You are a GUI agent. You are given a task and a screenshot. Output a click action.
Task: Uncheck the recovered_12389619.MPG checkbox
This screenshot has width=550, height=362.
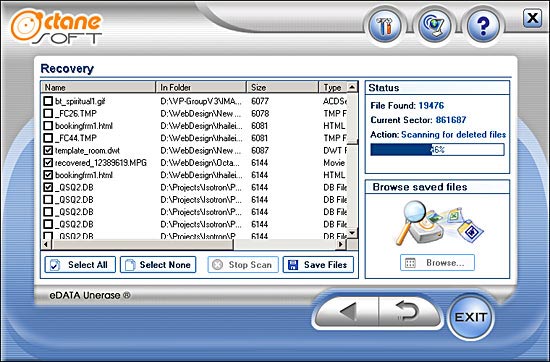48,163
